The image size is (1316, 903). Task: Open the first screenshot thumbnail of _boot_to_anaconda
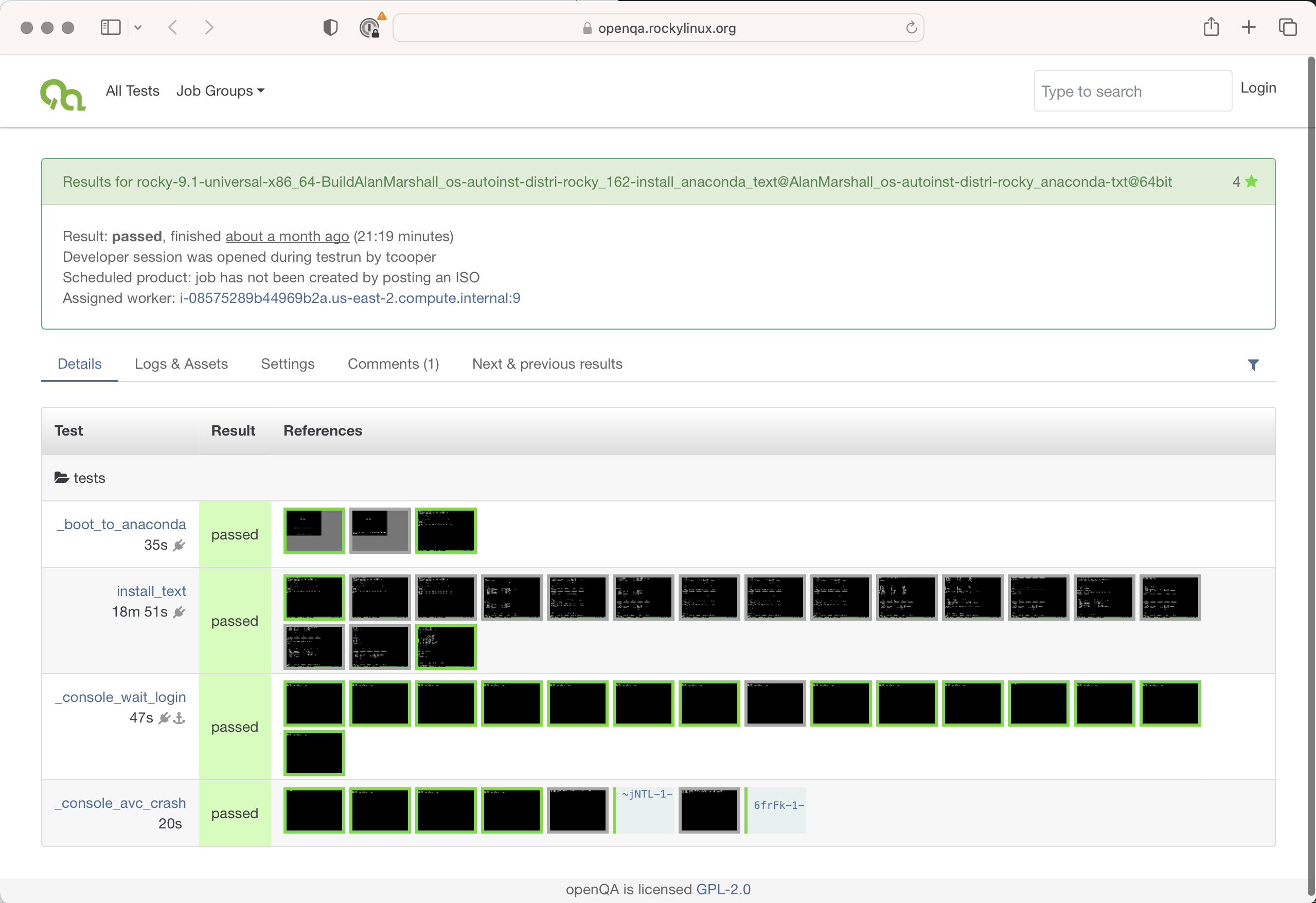314,531
